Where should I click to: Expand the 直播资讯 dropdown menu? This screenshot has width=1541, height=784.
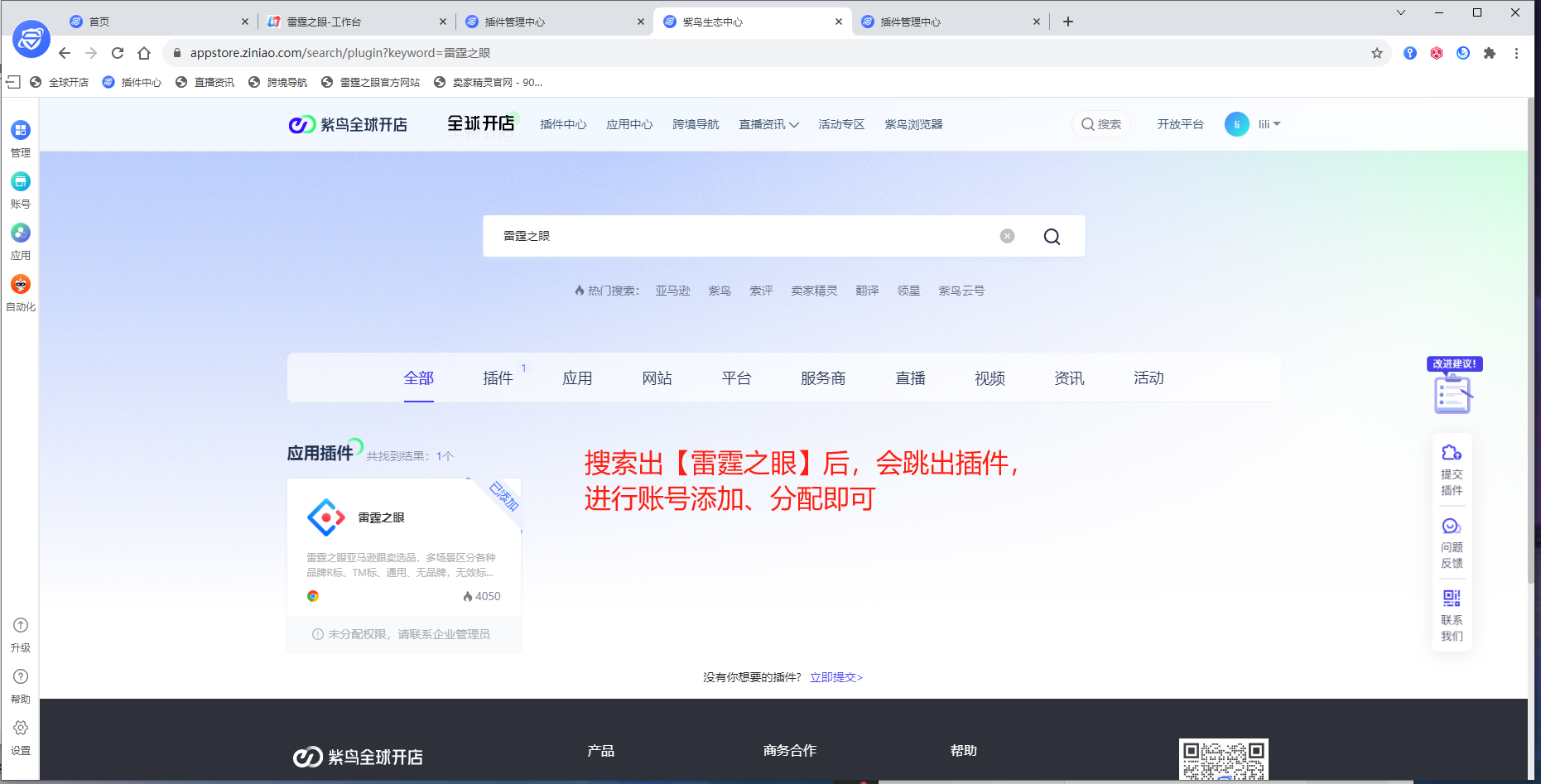(768, 124)
